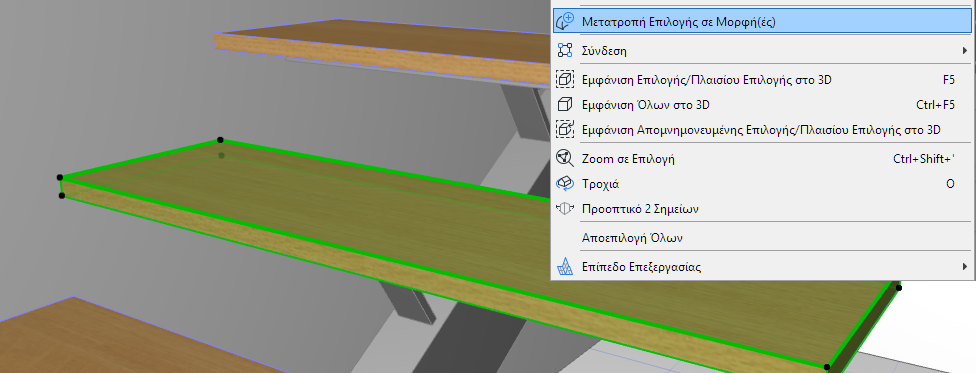
Task: Click the Τροχιά orbit icon
Action: tap(565, 184)
